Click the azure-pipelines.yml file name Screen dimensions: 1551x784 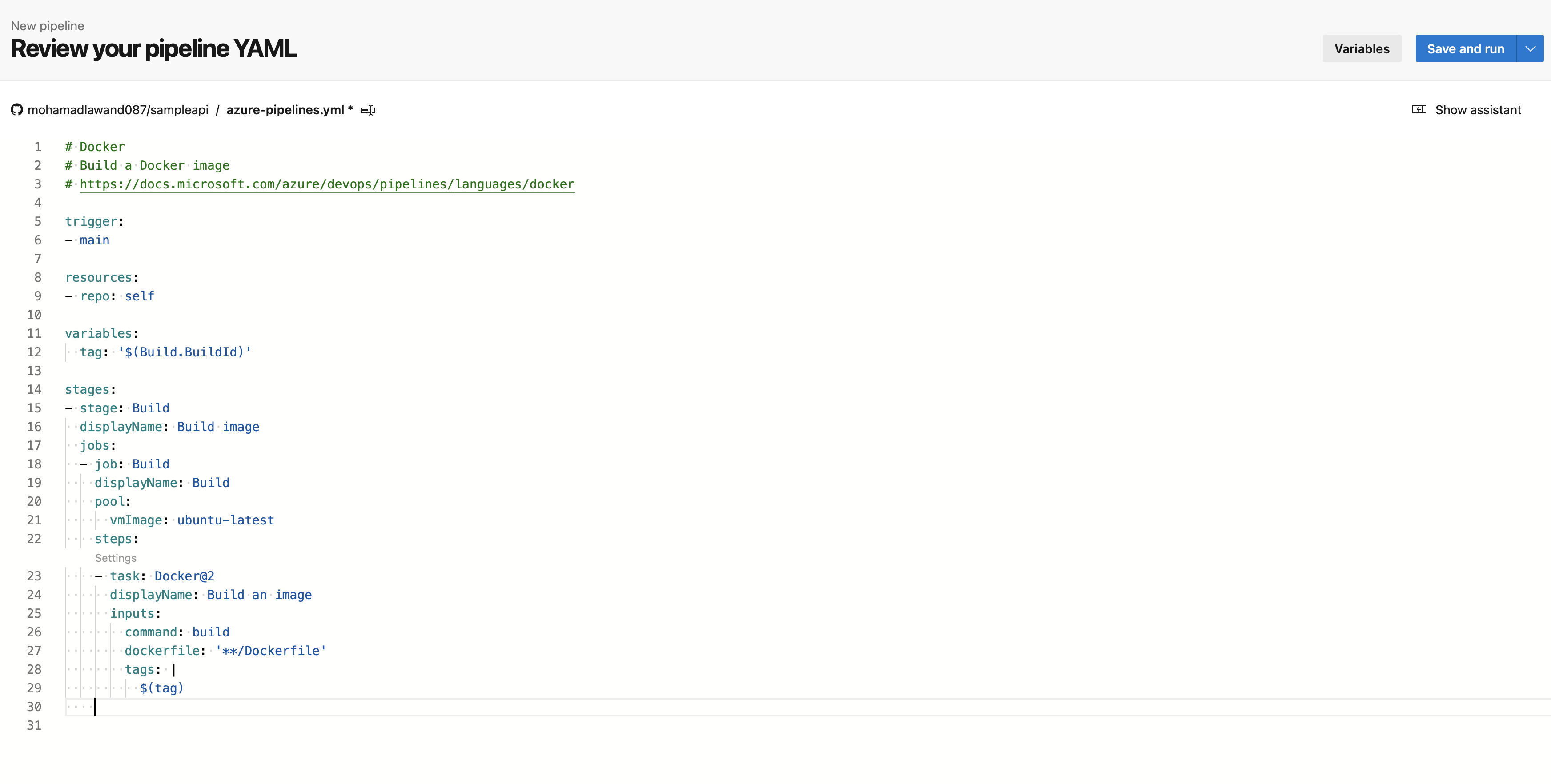pos(285,110)
